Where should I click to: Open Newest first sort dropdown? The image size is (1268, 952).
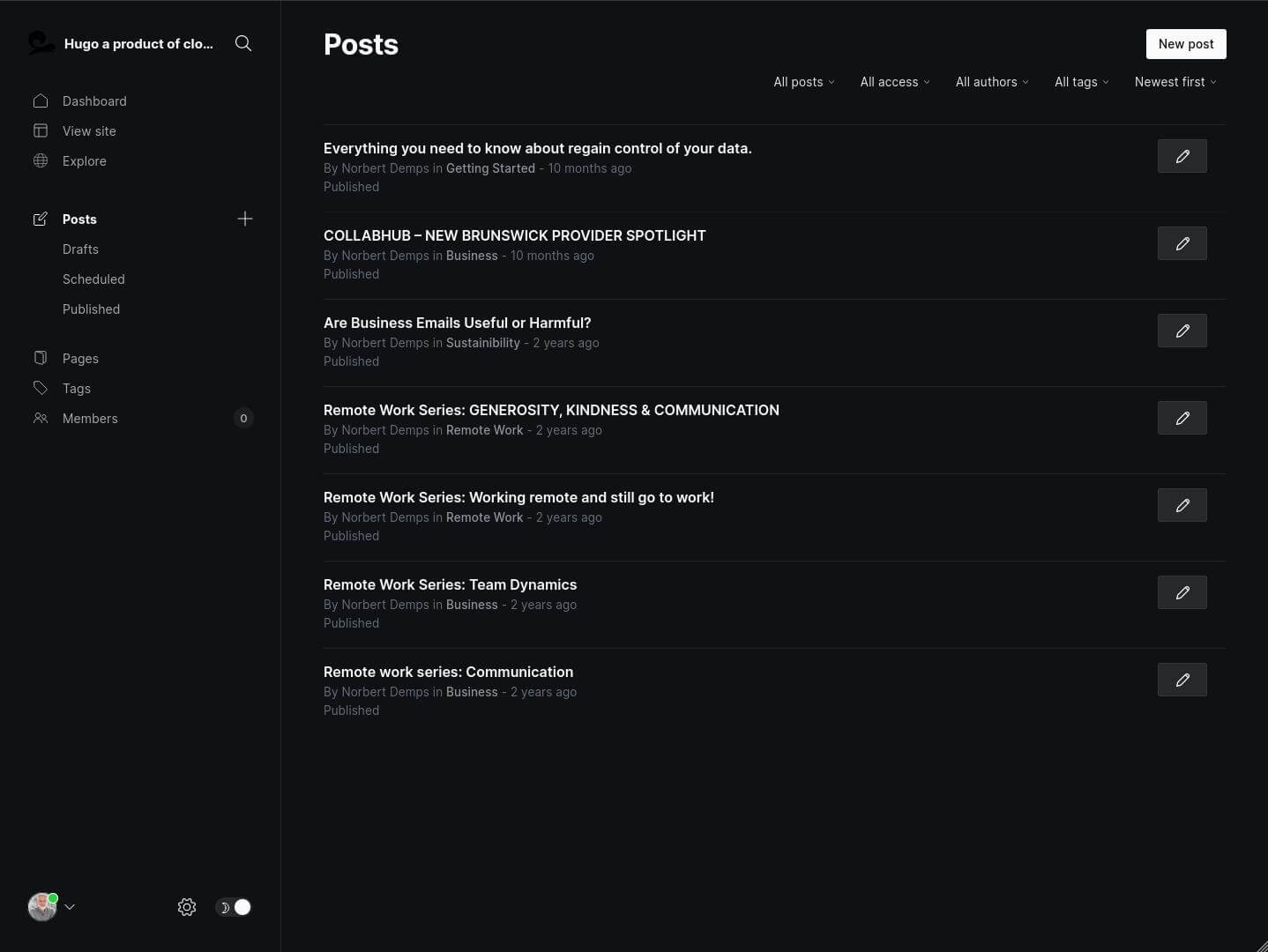coord(1175,82)
